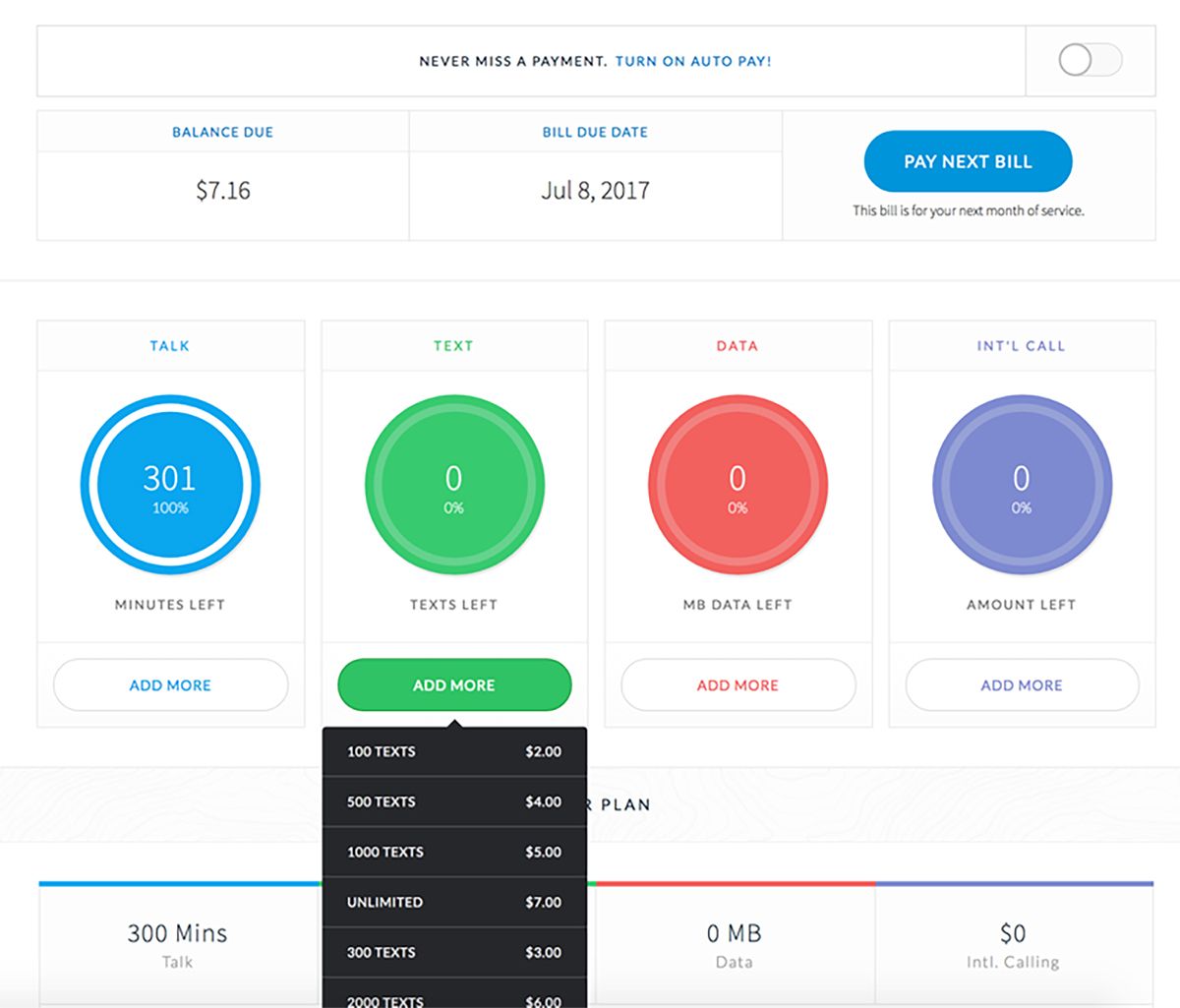The height and width of the screenshot is (1008, 1180).
Task: Choose Unlimited texts for $7.00
Action: point(454,903)
